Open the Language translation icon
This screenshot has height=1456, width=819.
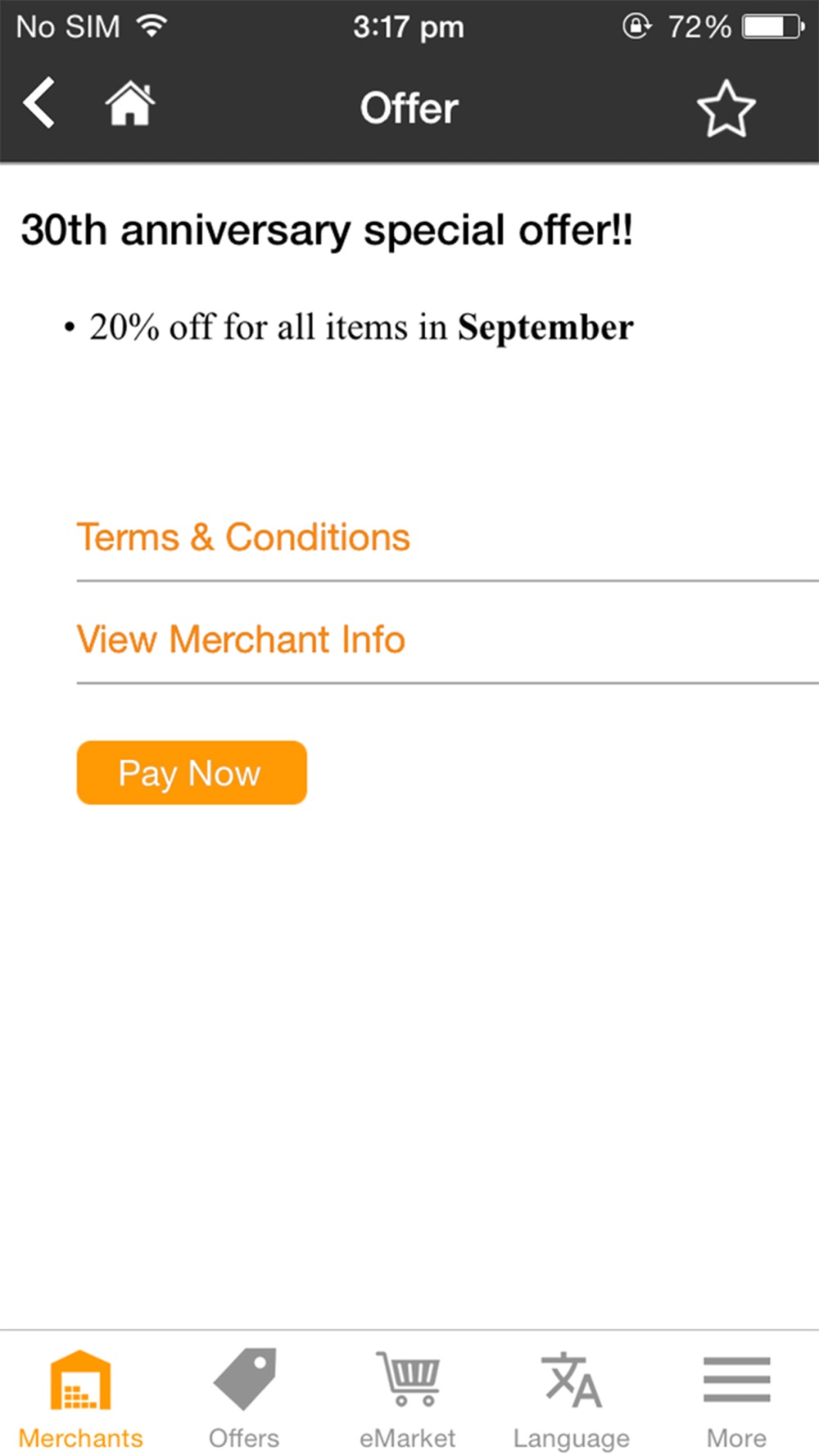pyautogui.click(x=572, y=1380)
